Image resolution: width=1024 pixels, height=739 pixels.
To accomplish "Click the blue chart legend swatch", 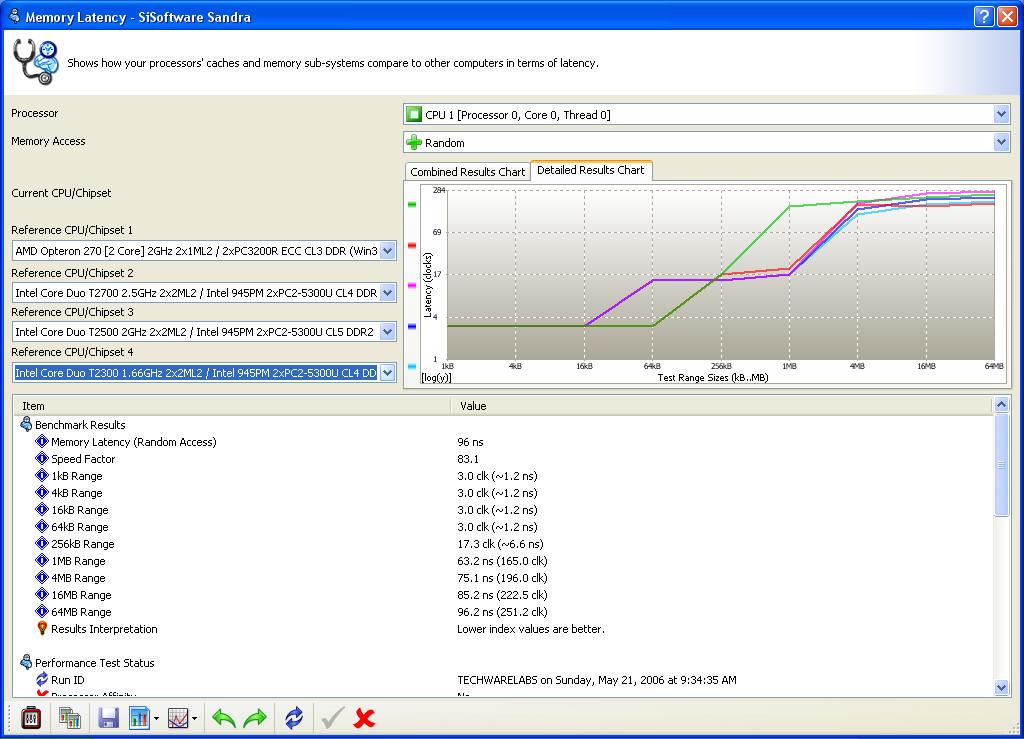I will pyautogui.click(x=411, y=326).
